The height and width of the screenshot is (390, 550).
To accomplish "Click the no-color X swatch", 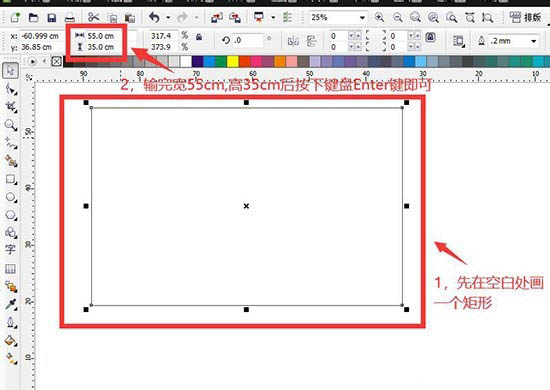I will tap(56, 62).
